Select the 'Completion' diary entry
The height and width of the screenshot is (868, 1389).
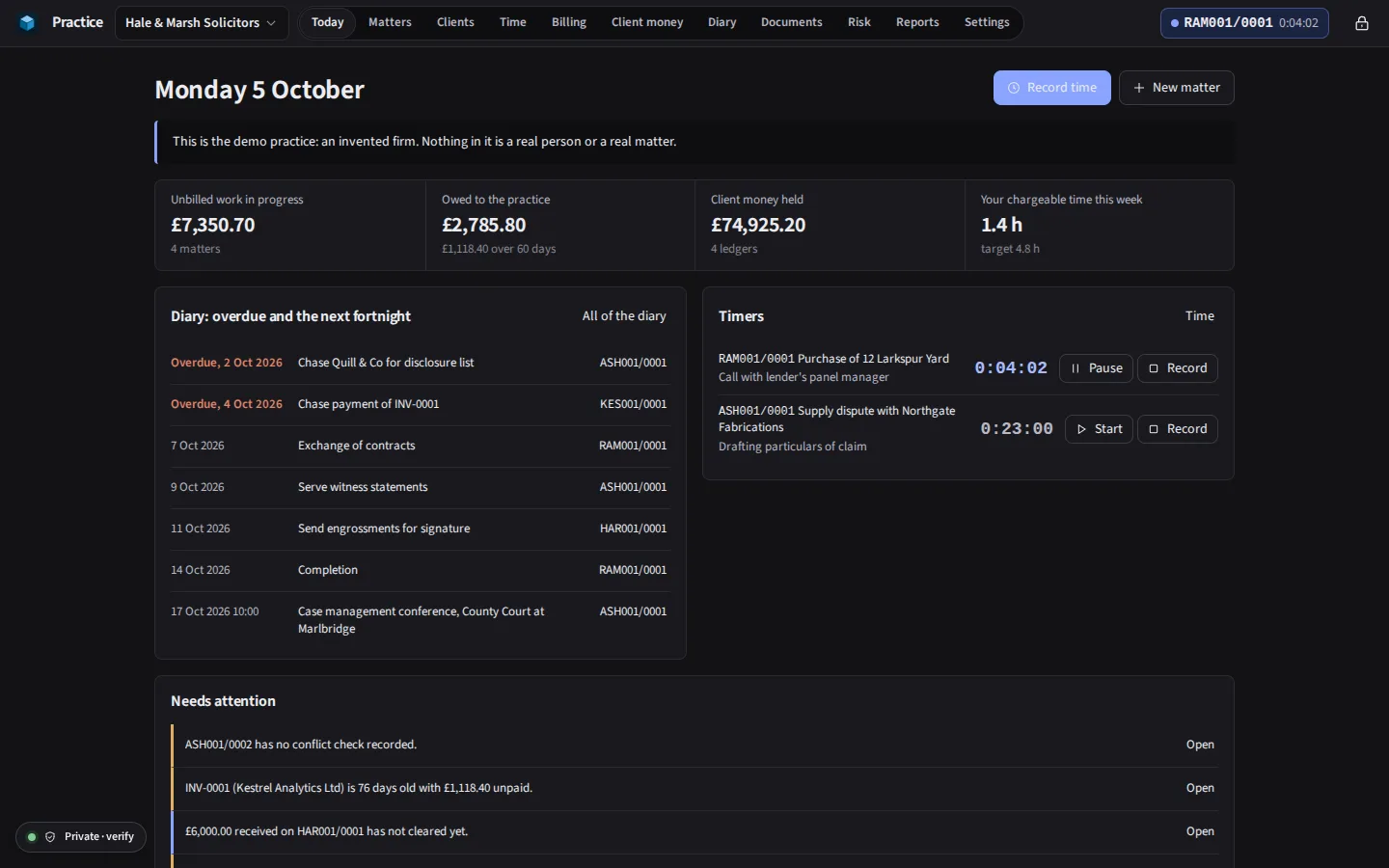[419, 570]
